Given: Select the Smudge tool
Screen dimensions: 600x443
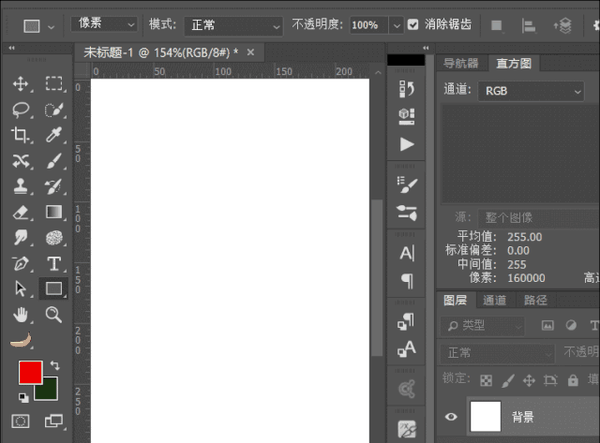Looking at the screenshot, I should coord(21,238).
